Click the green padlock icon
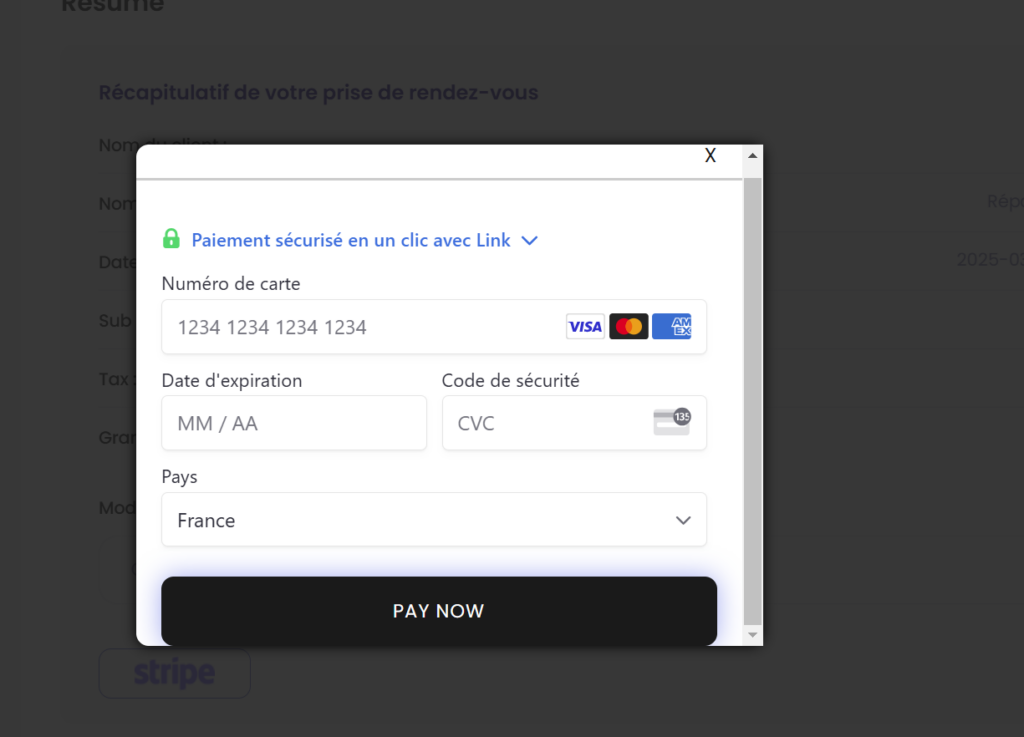Screen dimensions: 1024x737 click(171, 239)
